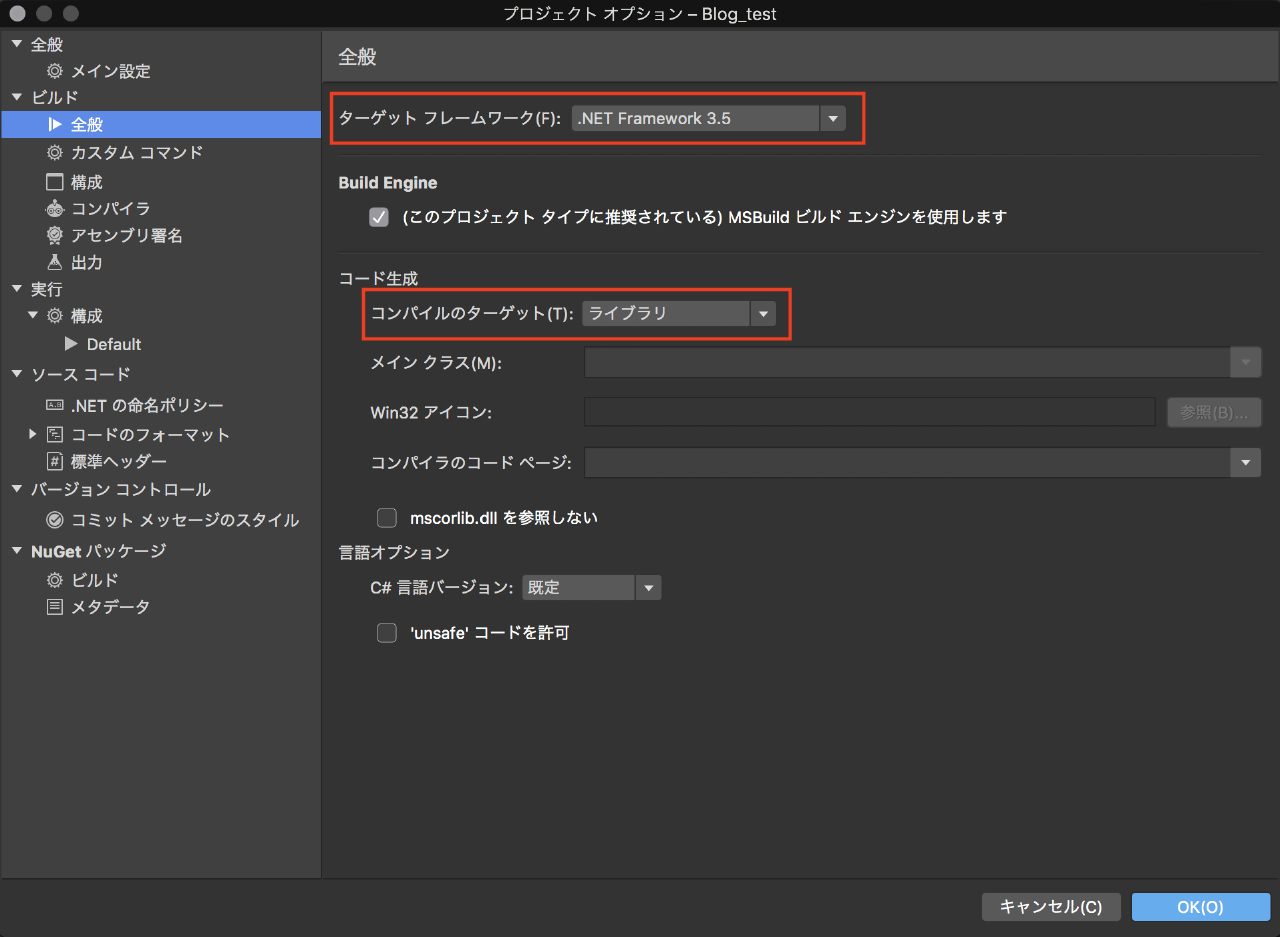Collapse the NuGet パッケージ section
This screenshot has width=1280, height=937.
pyautogui.click(x=16, y=550)
